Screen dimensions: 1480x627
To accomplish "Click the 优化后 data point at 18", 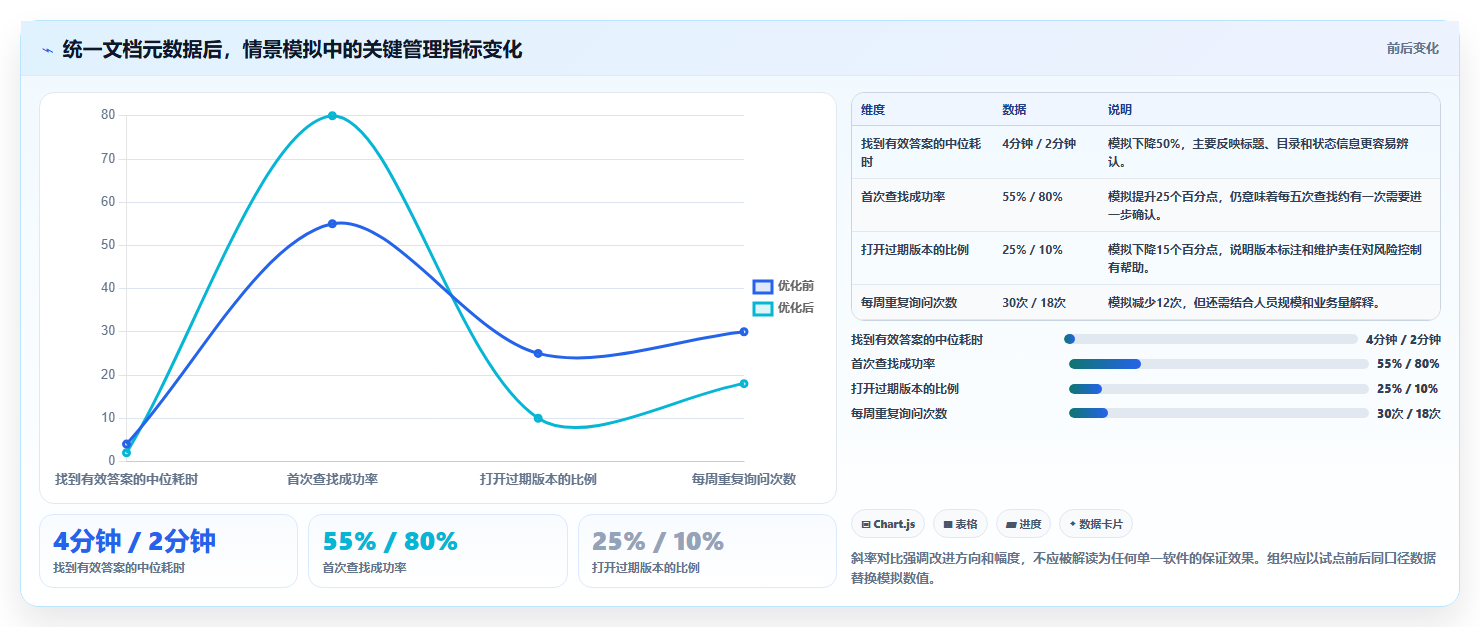I will tap(744, 384).
